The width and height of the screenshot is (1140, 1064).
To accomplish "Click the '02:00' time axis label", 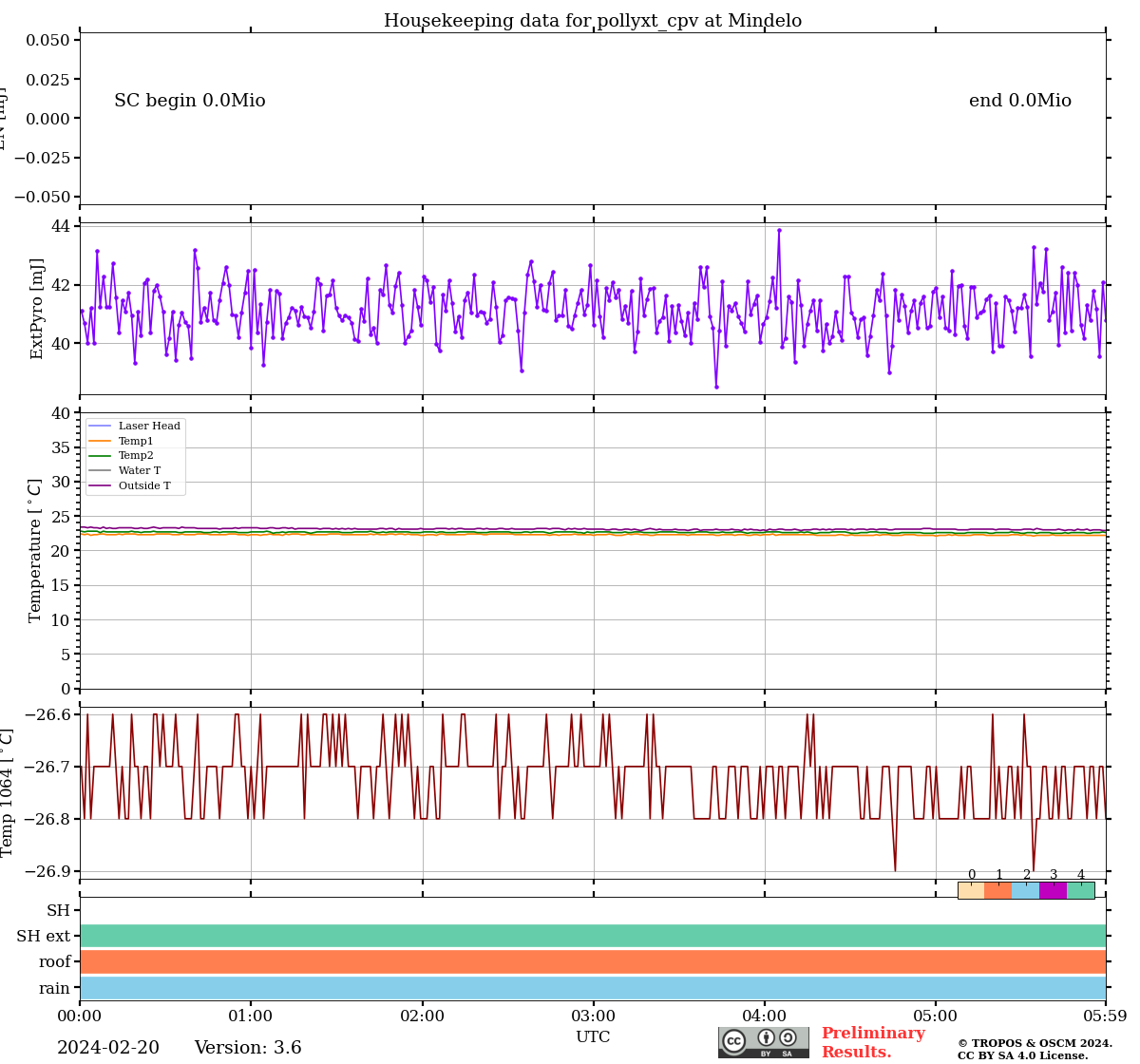I will (422, 1016).
